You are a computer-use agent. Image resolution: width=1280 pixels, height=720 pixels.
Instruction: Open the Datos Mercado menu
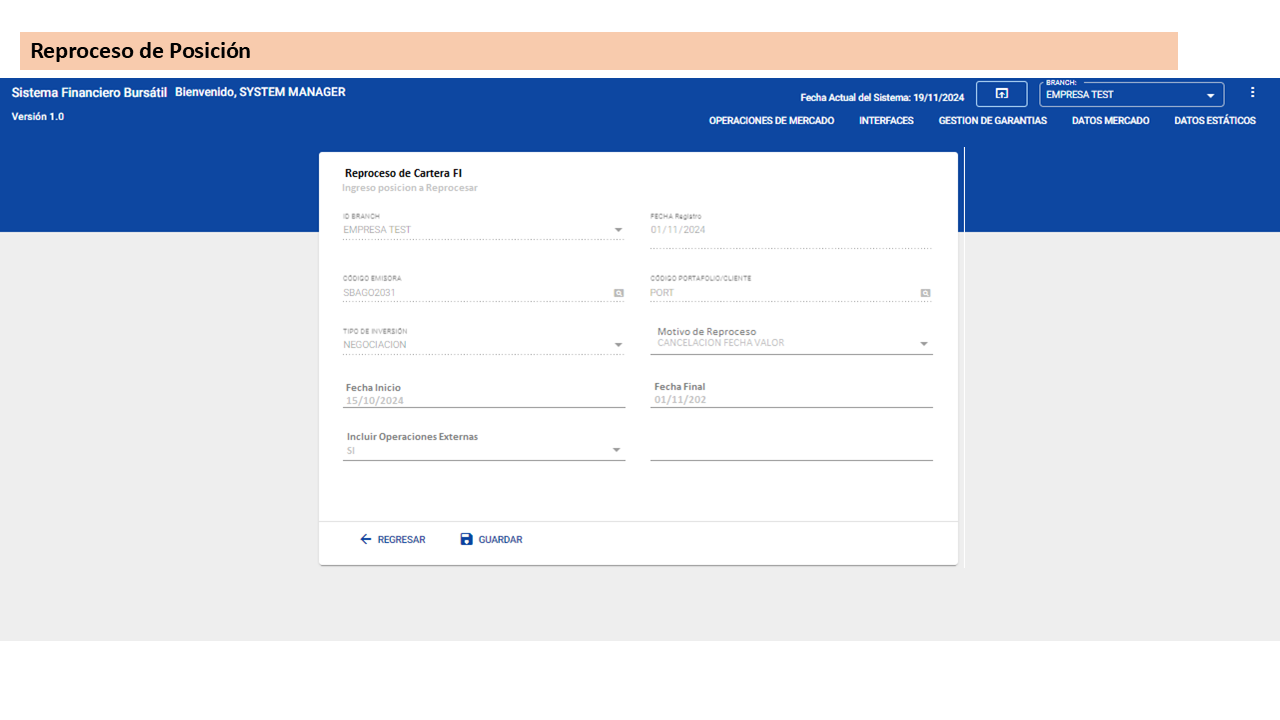[1110, 121]
